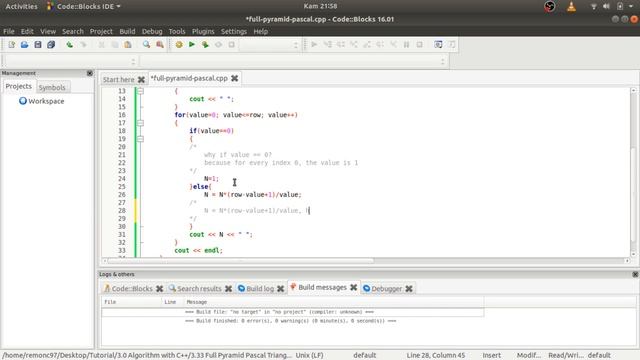This screenshot has height=360, width=640.
Task: Open the Settings menu
Action: 233,31
